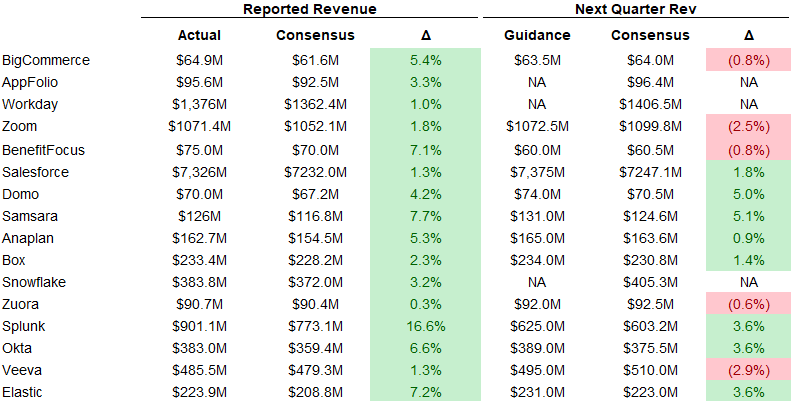Click the Zuora company name
Screen dimensions: 791x401
coord(20,304)
